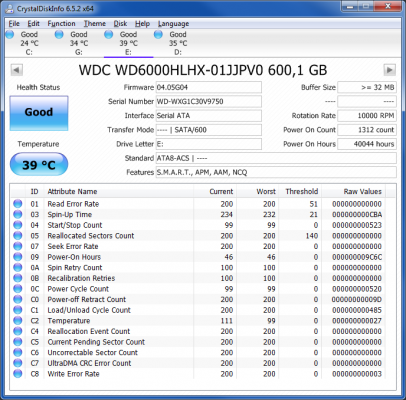Click the Worst column header
The width and height of the screenshot is (406, 400).
[257, 191]
